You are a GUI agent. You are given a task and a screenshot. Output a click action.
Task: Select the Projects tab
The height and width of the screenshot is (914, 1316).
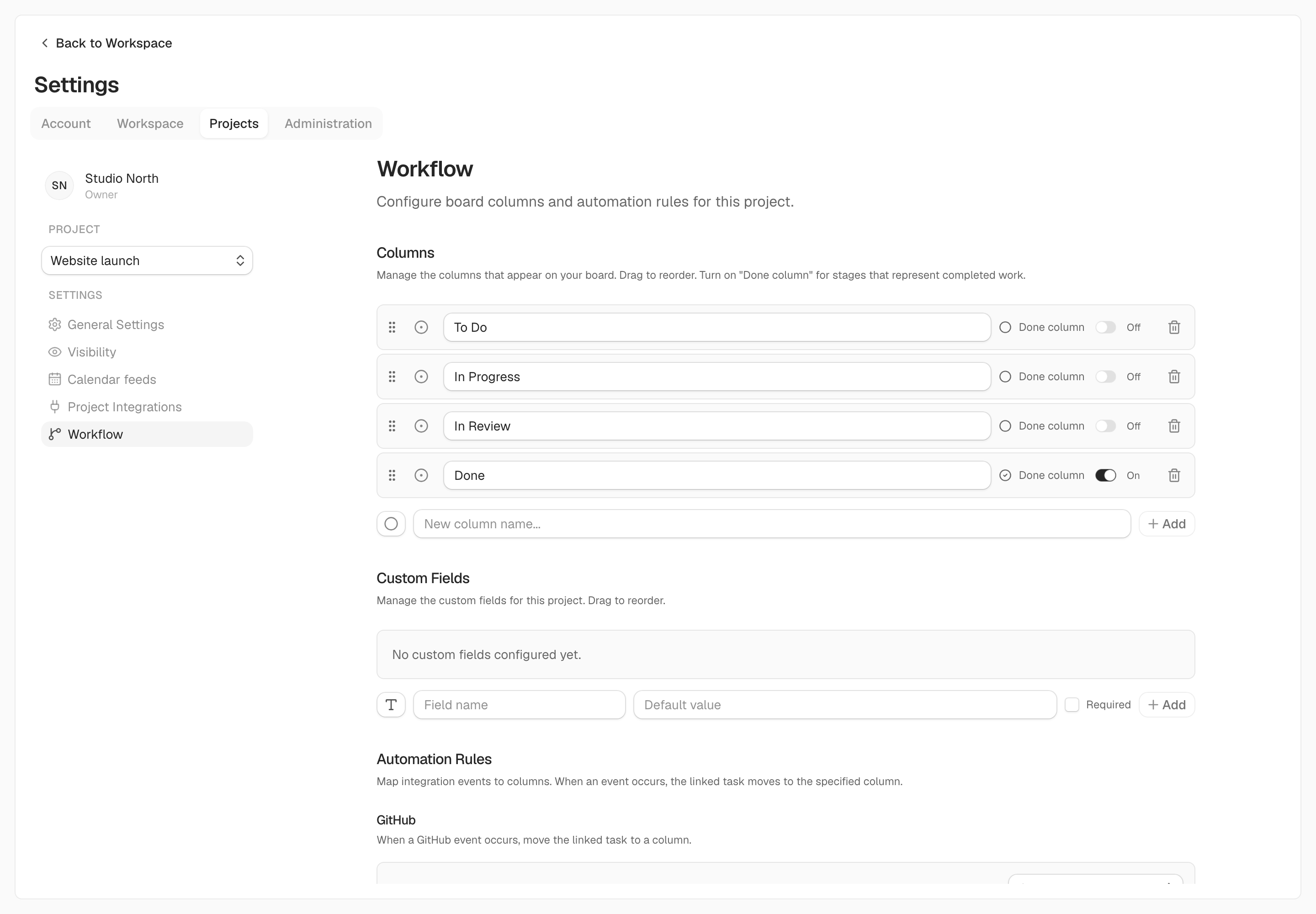coord(233,123)
